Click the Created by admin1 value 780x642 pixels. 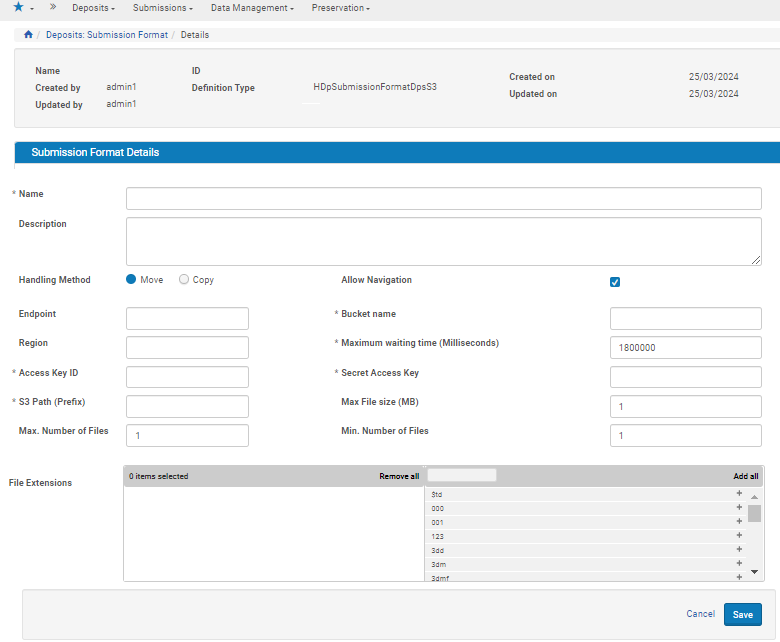click(121, 87)
